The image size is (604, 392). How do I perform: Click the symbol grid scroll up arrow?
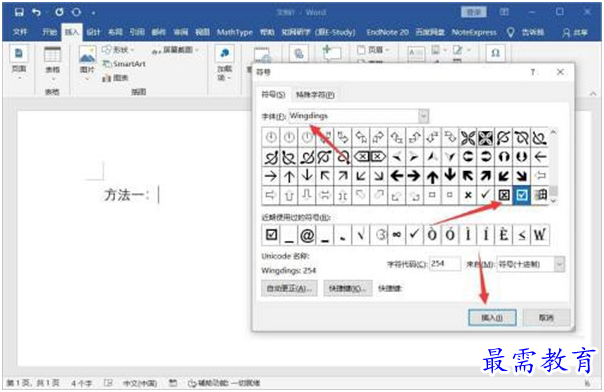click(554, 132)
